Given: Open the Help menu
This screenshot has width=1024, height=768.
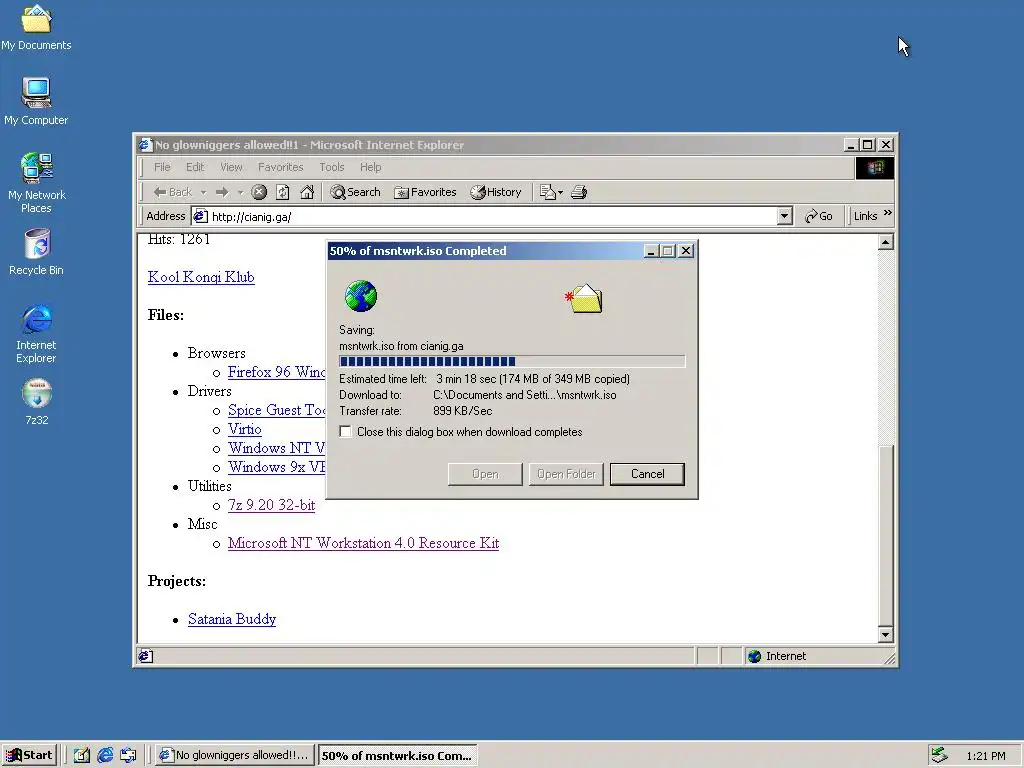Looking at the screenshot, I should pos(370,167).
